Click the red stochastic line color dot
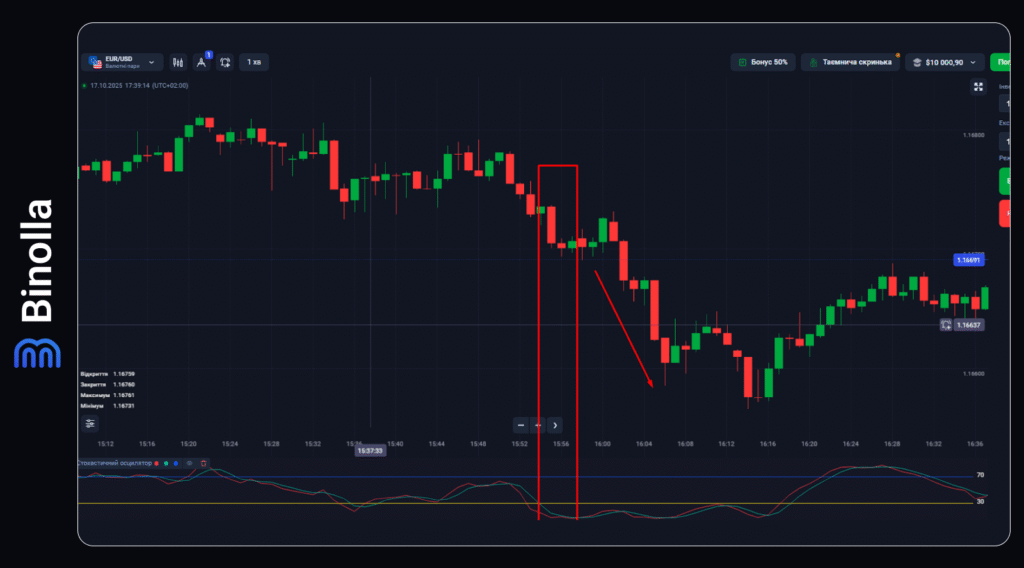 [x=156, y=463]
